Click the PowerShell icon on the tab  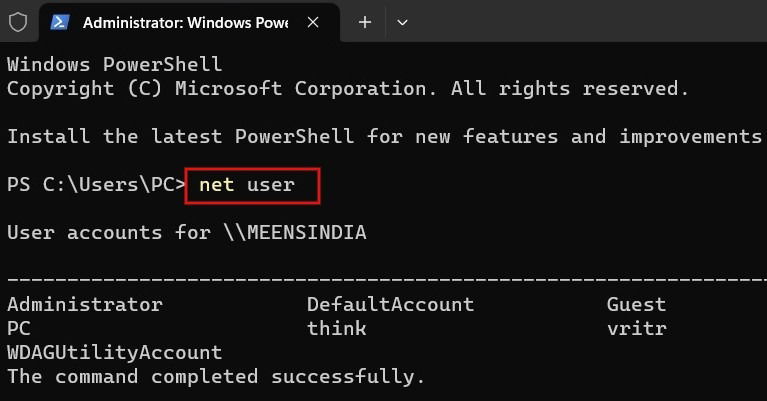click(x=60, y=22)
